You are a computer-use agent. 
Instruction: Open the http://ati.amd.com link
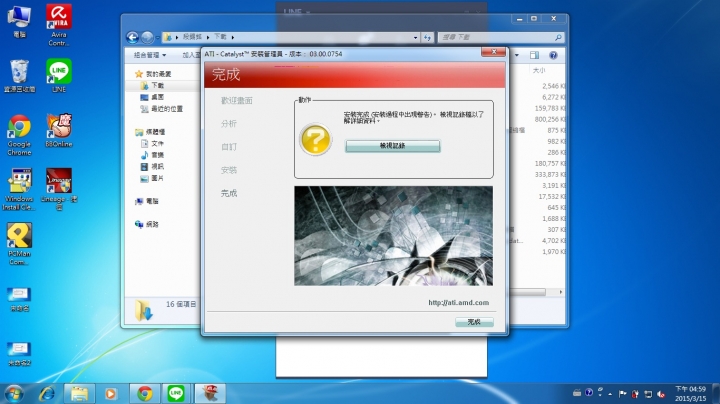(x=458, y=303)
